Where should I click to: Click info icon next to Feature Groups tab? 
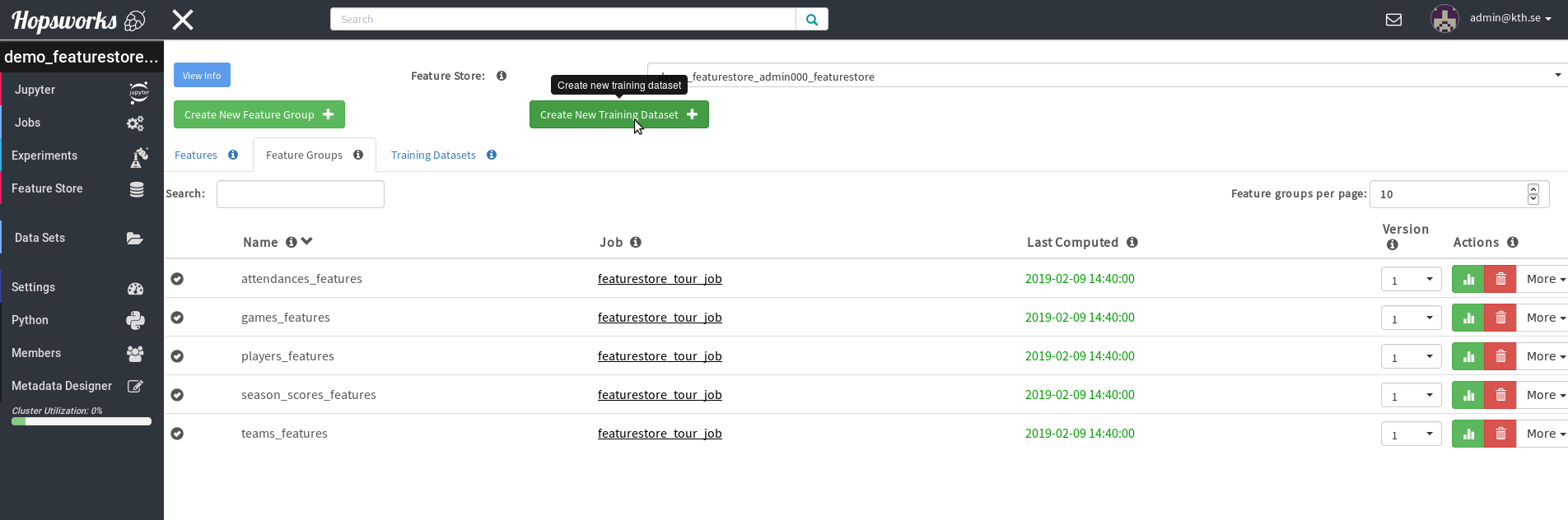click(358, 155)
